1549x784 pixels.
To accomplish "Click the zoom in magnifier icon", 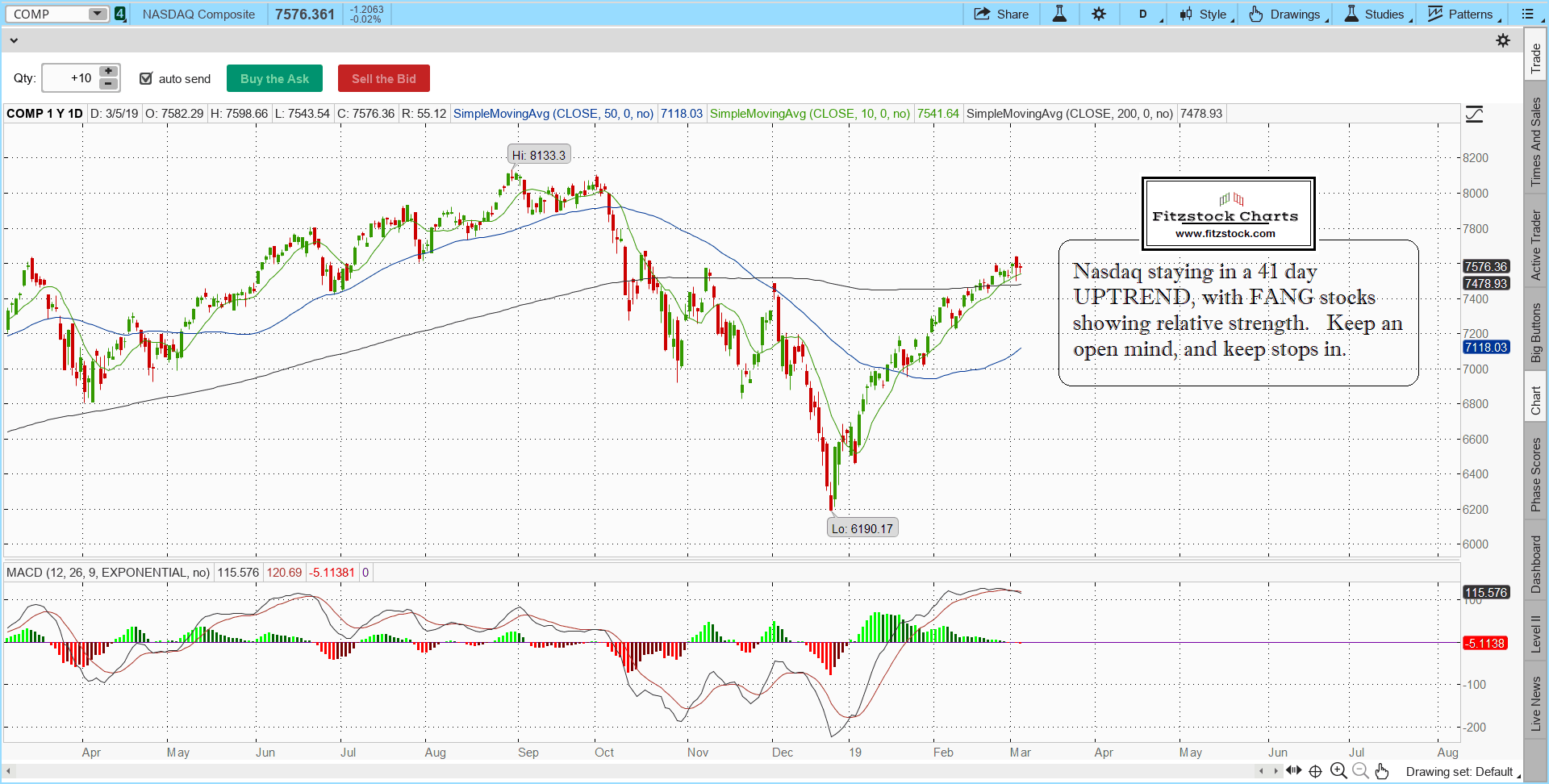I will 1338,771.
